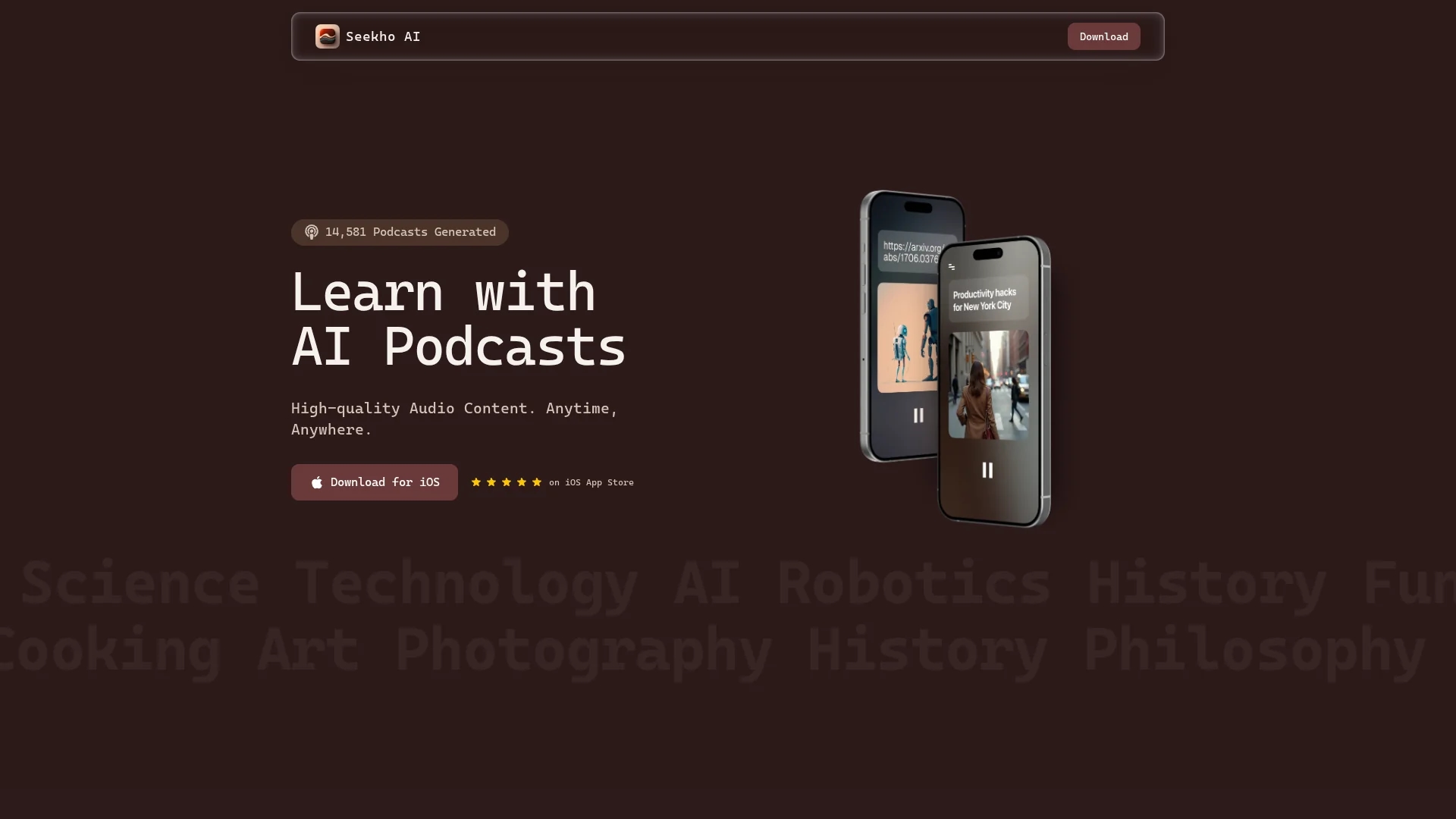1456x819 pixels.
Task: Click the Learn with AI Podcasts headline
Action: [x=459, y=319]
